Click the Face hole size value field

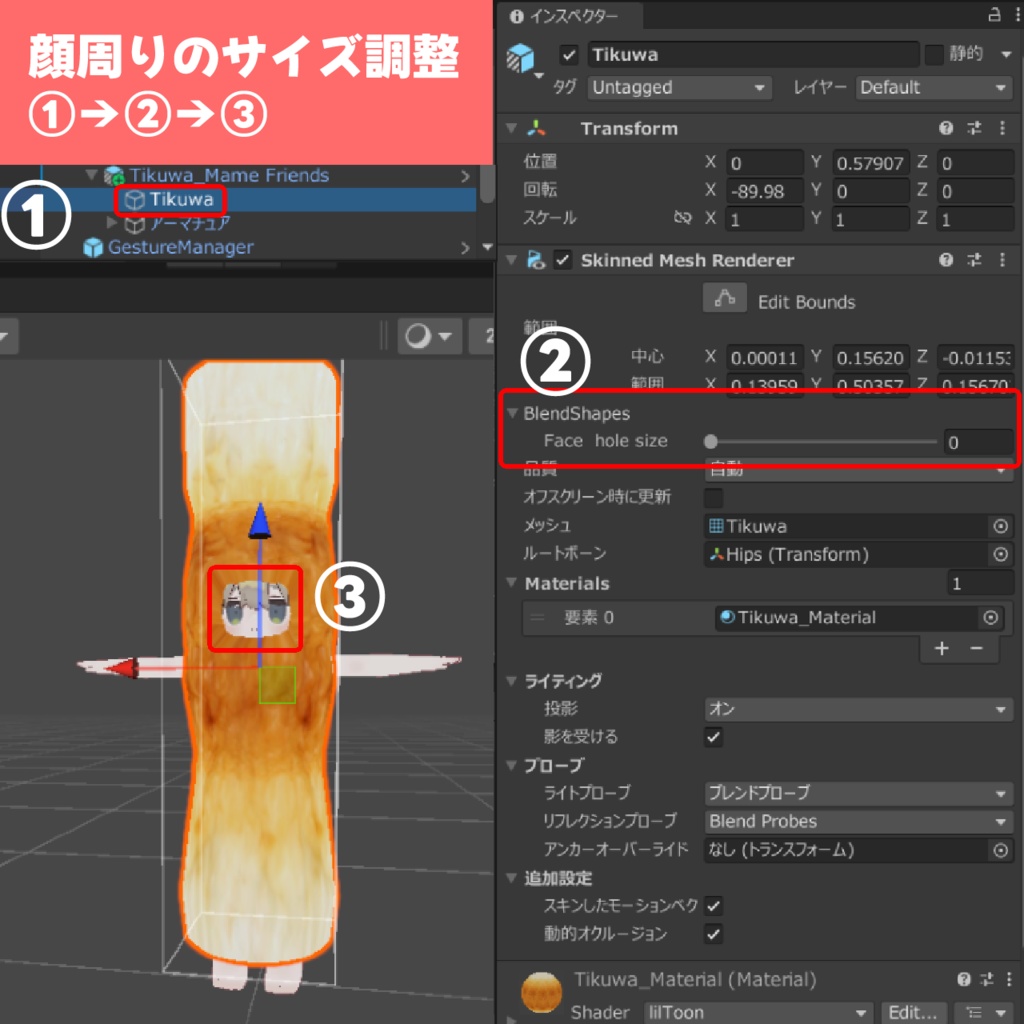978,442
